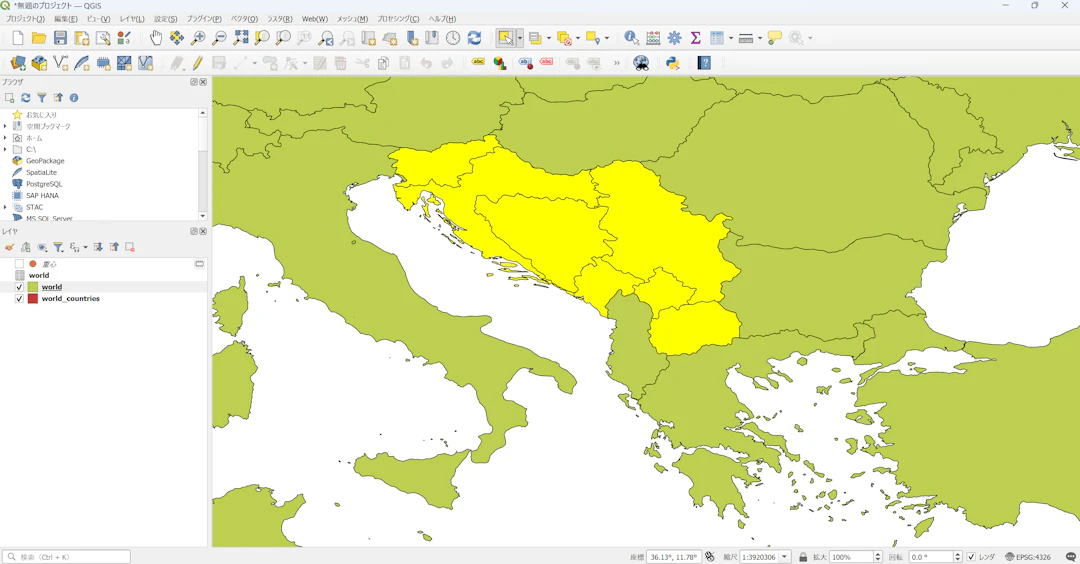
Task: Activate the Pan Map hand tool
Action: [156, 38]
